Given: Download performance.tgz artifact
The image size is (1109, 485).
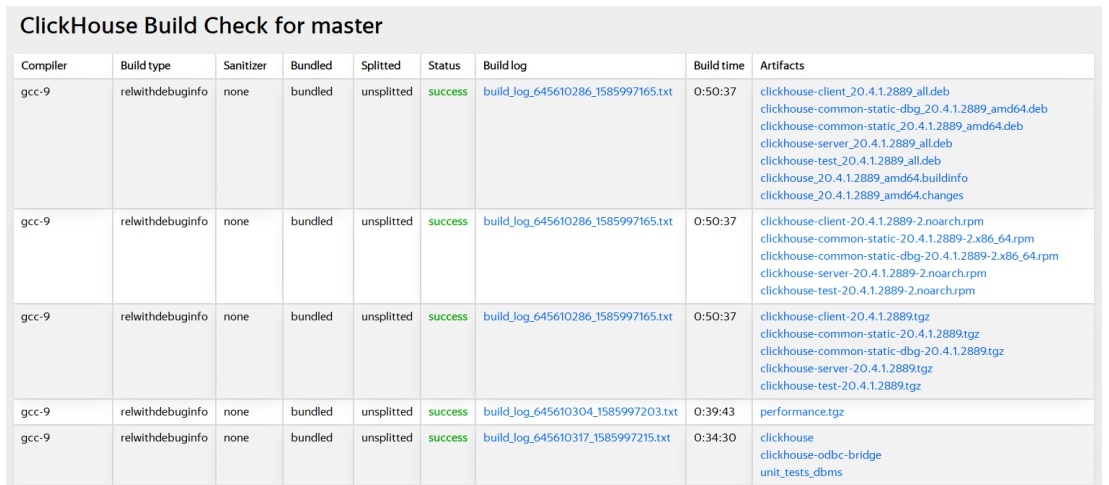Looking at the screenshot, I should pos(802,411).
